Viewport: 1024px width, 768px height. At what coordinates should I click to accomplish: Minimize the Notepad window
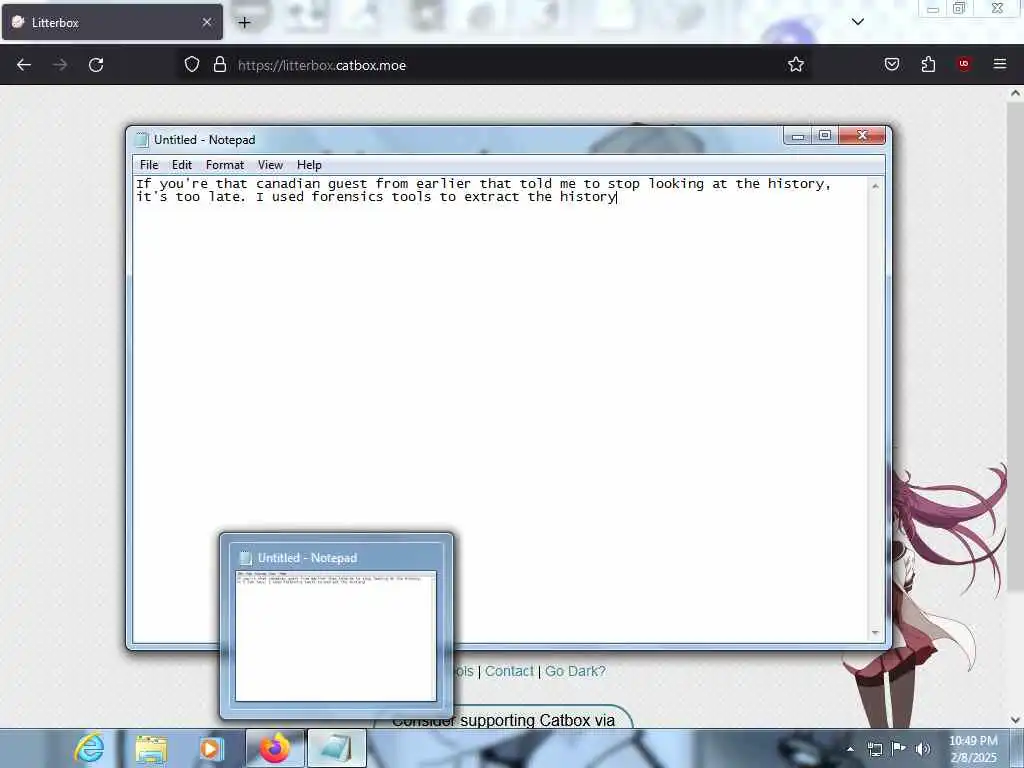798,136
